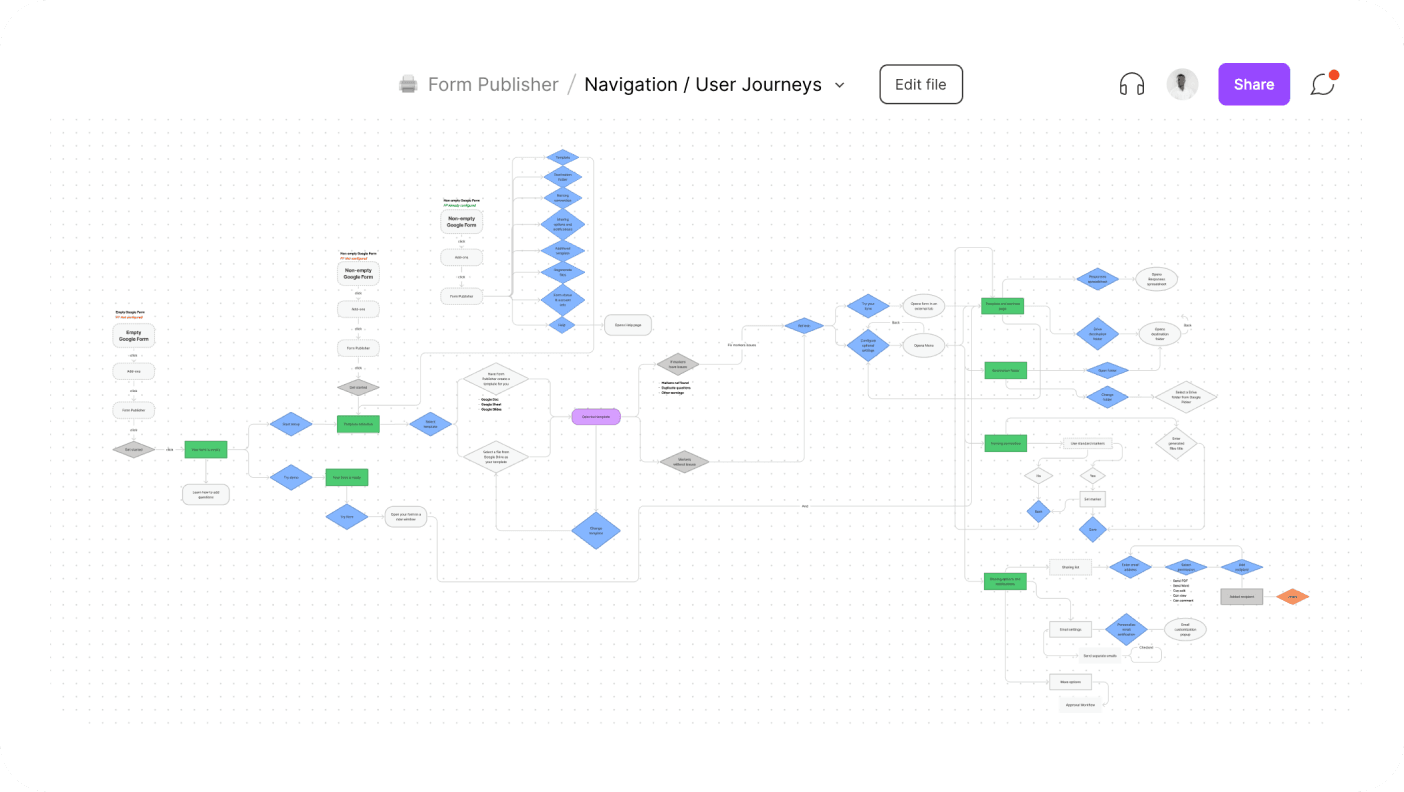Screen dimensions: 1404x792
Task: Open the Form Publisher breadcrumb
Action: [x=492, y=85]
